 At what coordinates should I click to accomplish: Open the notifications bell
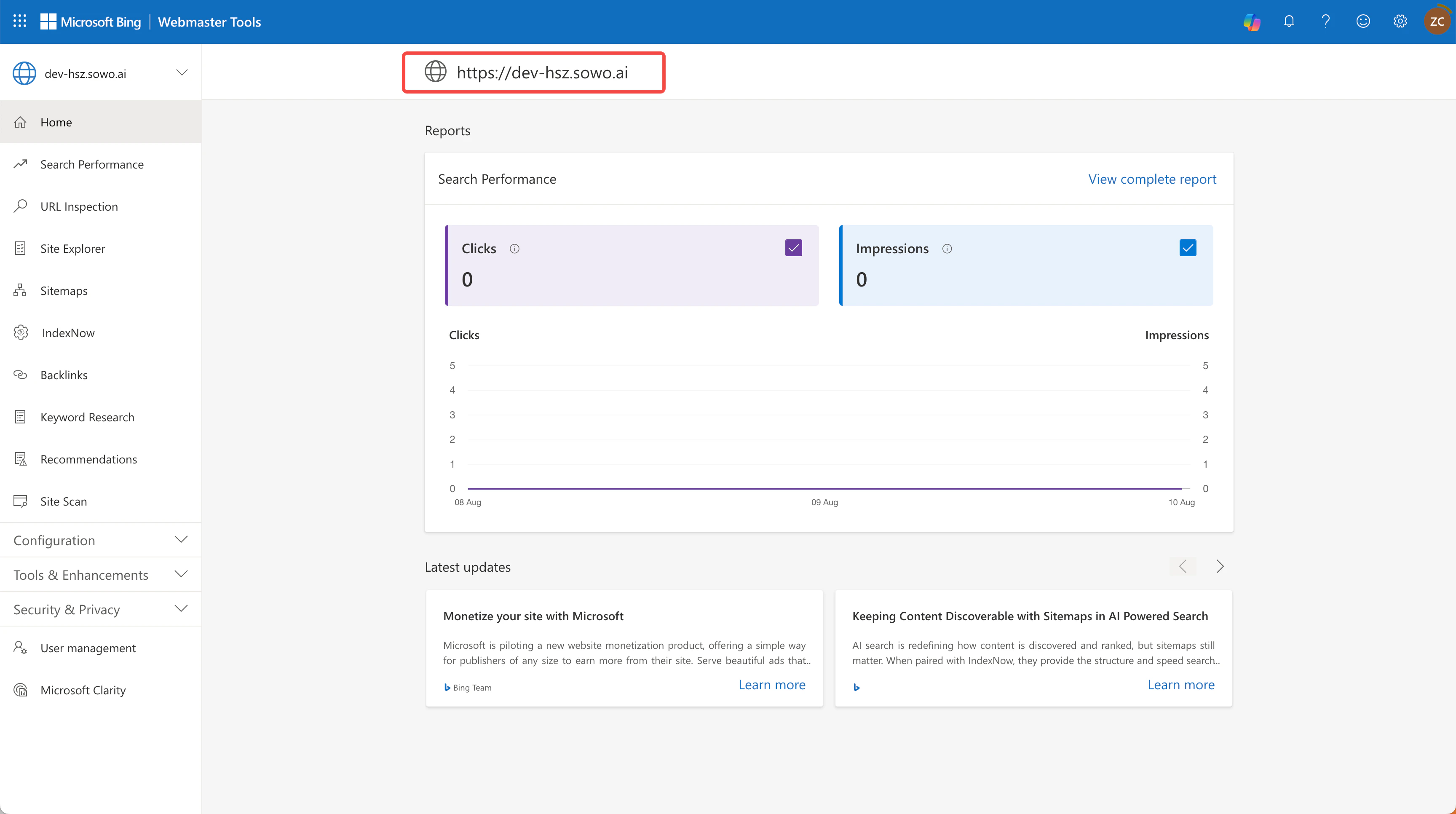[1289, 21]
